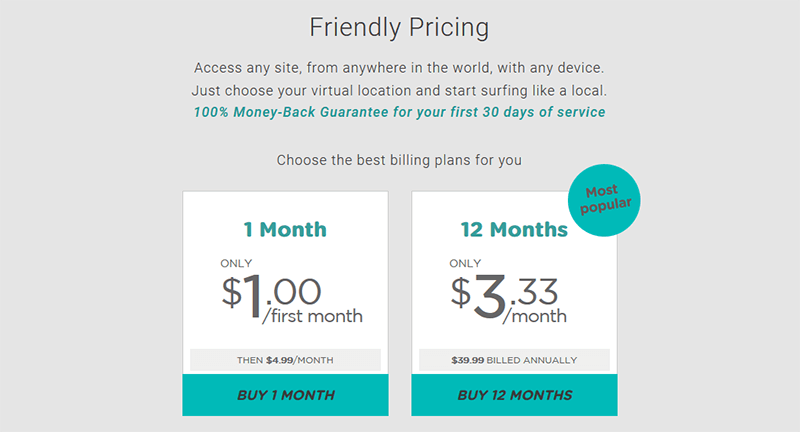Click the BUY 12 MONTHS button
Screen dimensions: 800x432
click(x=514, y=395)
